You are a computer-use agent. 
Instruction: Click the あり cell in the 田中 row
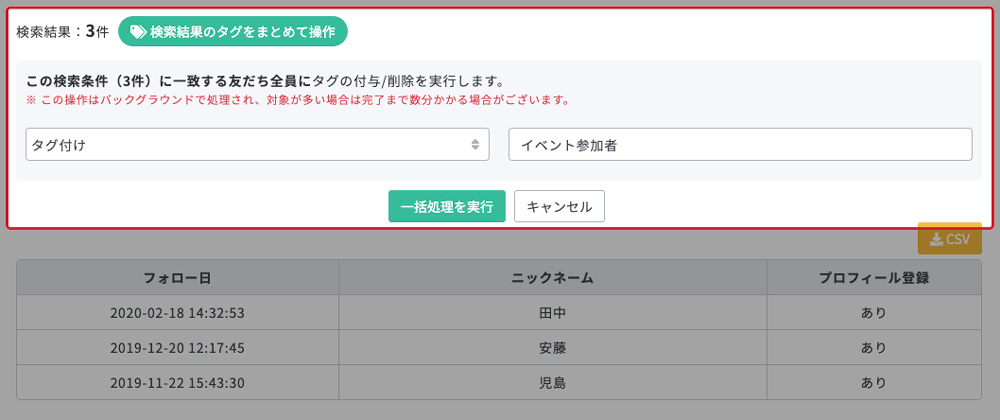(874, 312)
